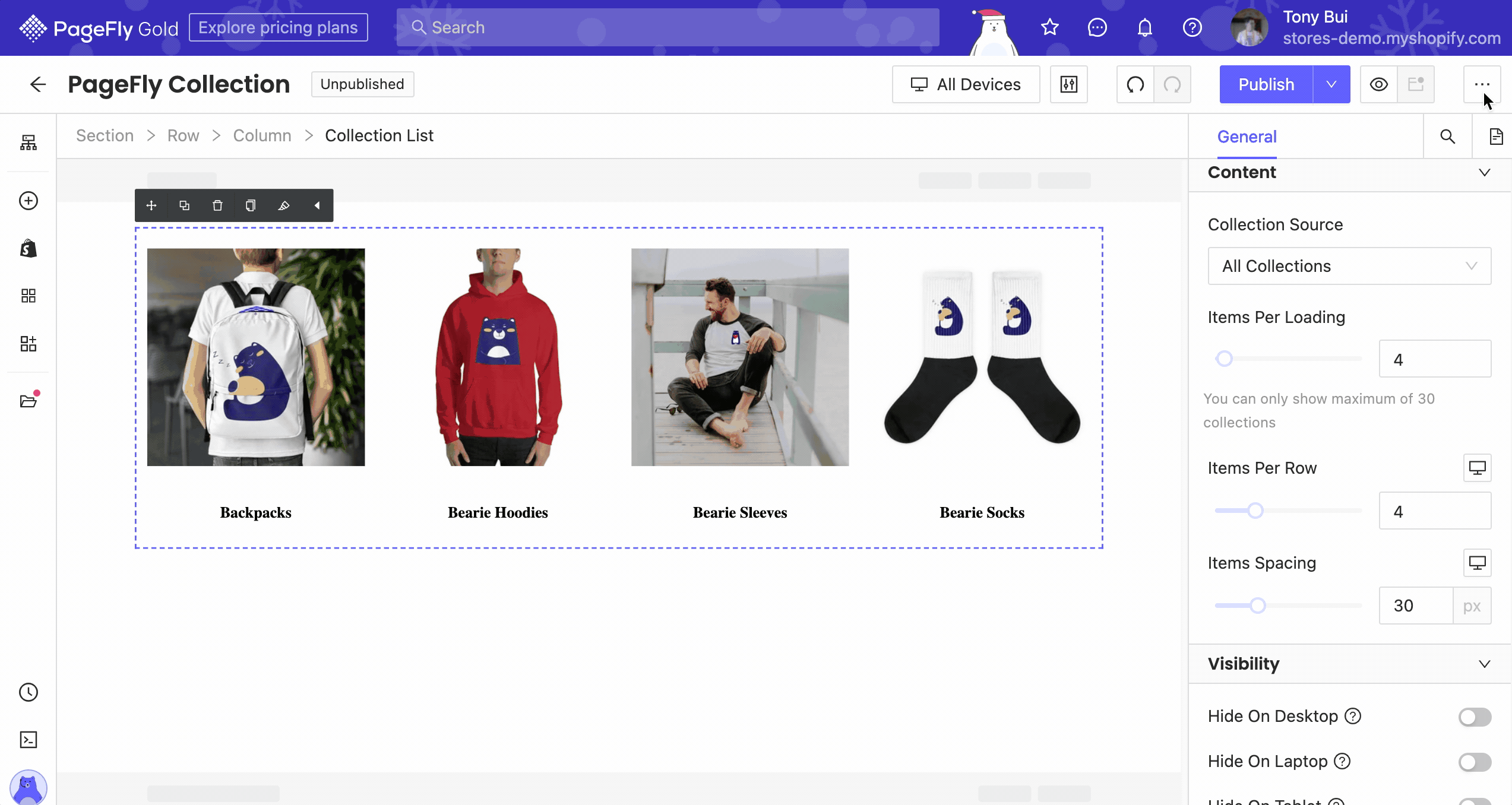Open the version history clock icon
Image resolution: width=1512 pixels, height=805 pixels.
pos(29,692)
